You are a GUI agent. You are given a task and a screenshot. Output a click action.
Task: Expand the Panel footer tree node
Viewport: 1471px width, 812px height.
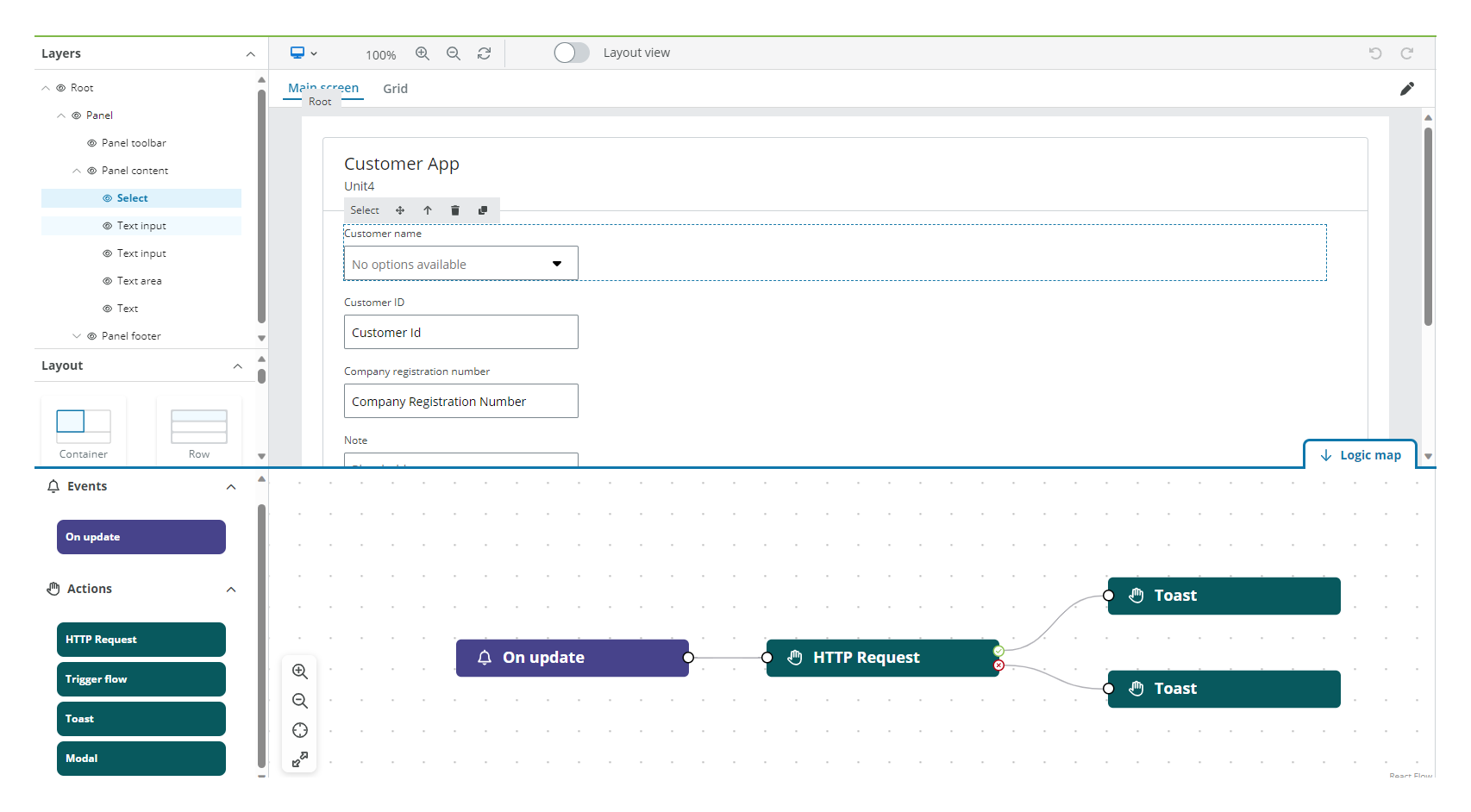(x=77, y=336)
